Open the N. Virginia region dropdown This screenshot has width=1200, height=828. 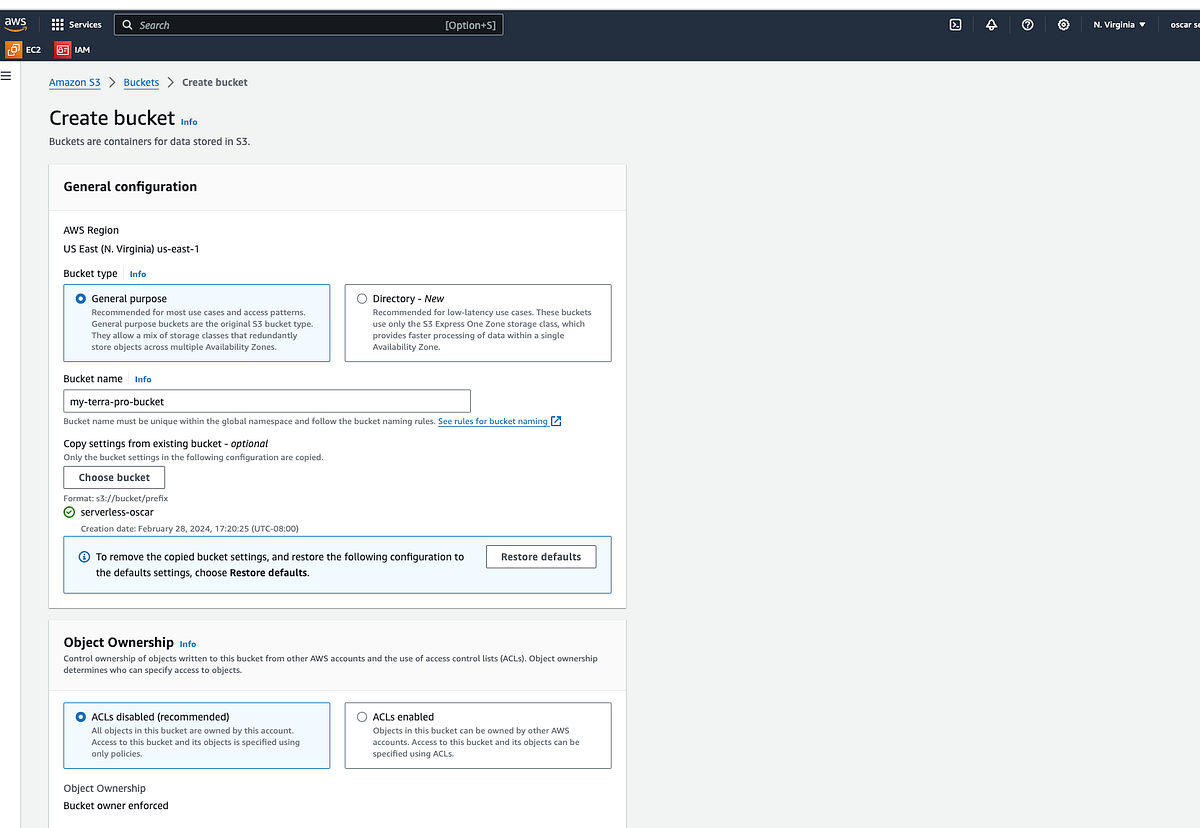click(1118, 24)
